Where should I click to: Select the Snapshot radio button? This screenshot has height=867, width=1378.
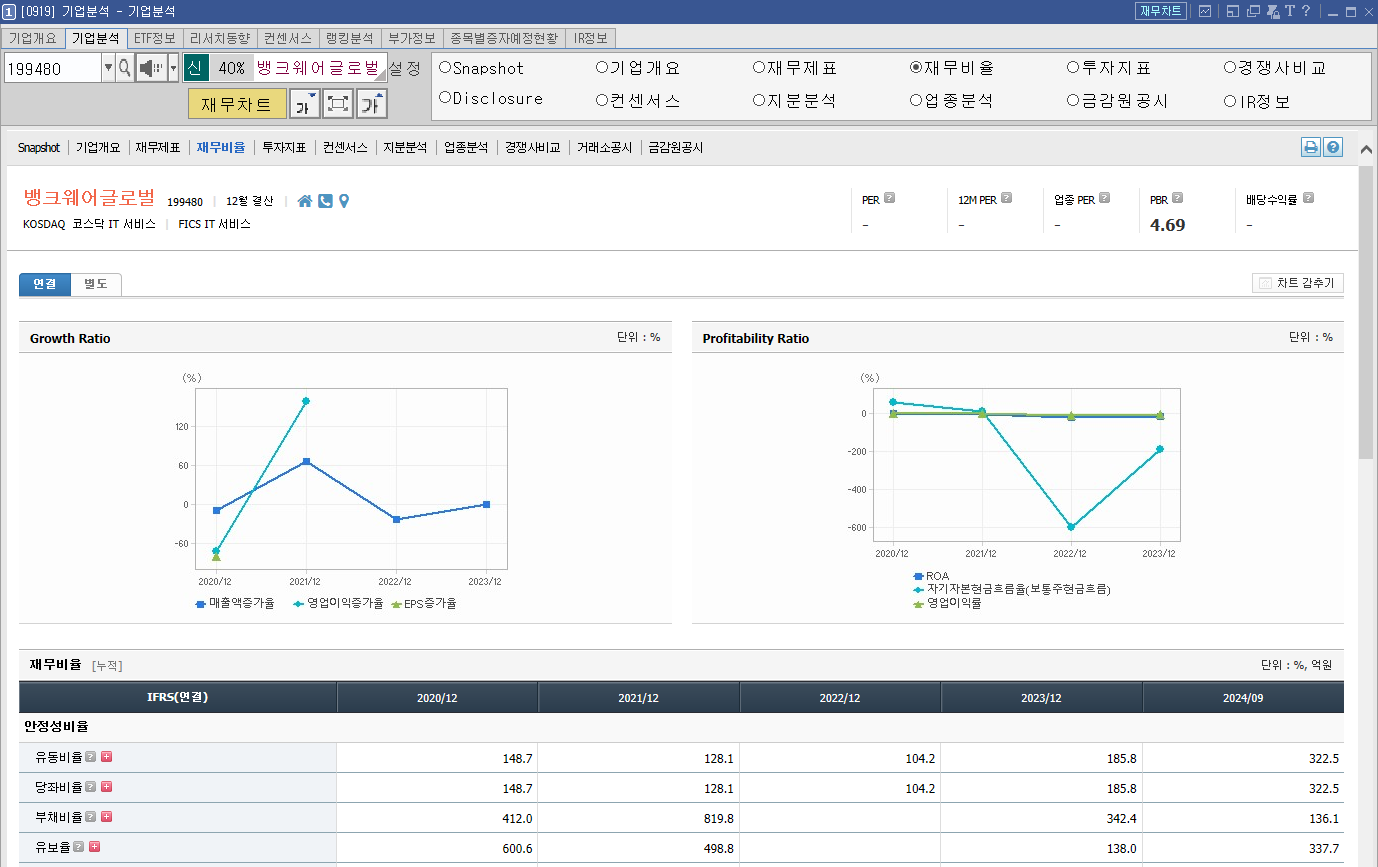point(445,68)
